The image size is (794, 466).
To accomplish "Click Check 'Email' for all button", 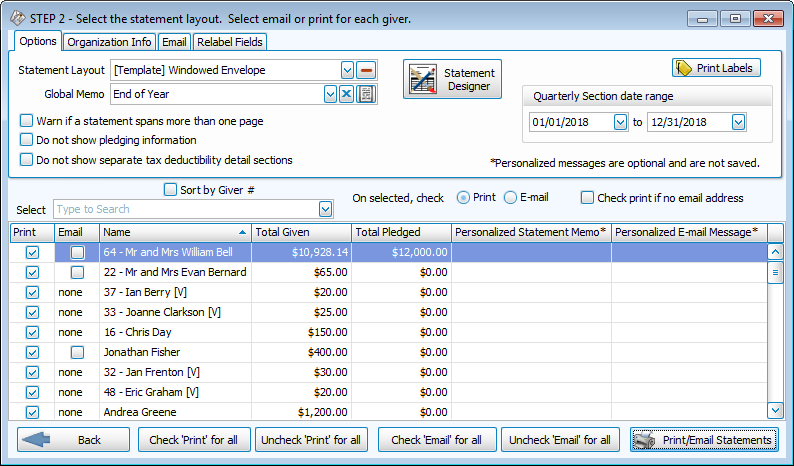I will tap(436, 440).
